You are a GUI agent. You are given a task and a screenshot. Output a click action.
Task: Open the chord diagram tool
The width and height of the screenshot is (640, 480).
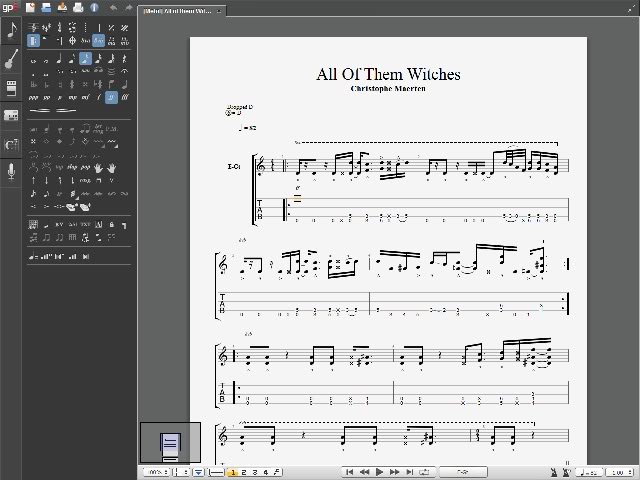33,224
